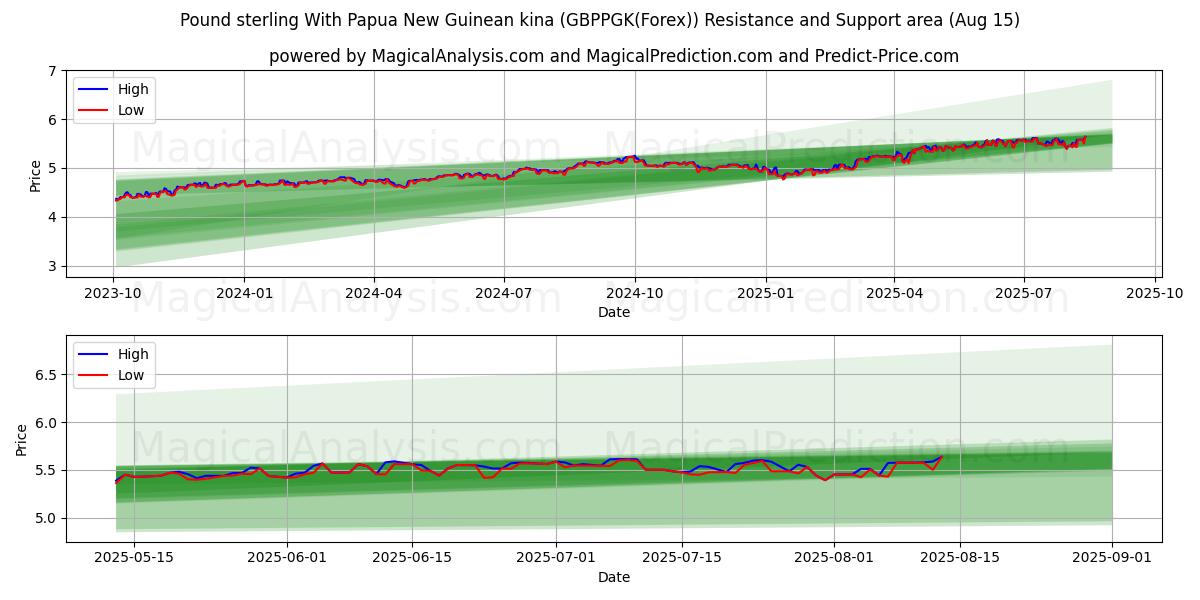Click the 2023-10 date tick label
The image size is (1200, 600).
pyautogui.click(x=114, y=294)
